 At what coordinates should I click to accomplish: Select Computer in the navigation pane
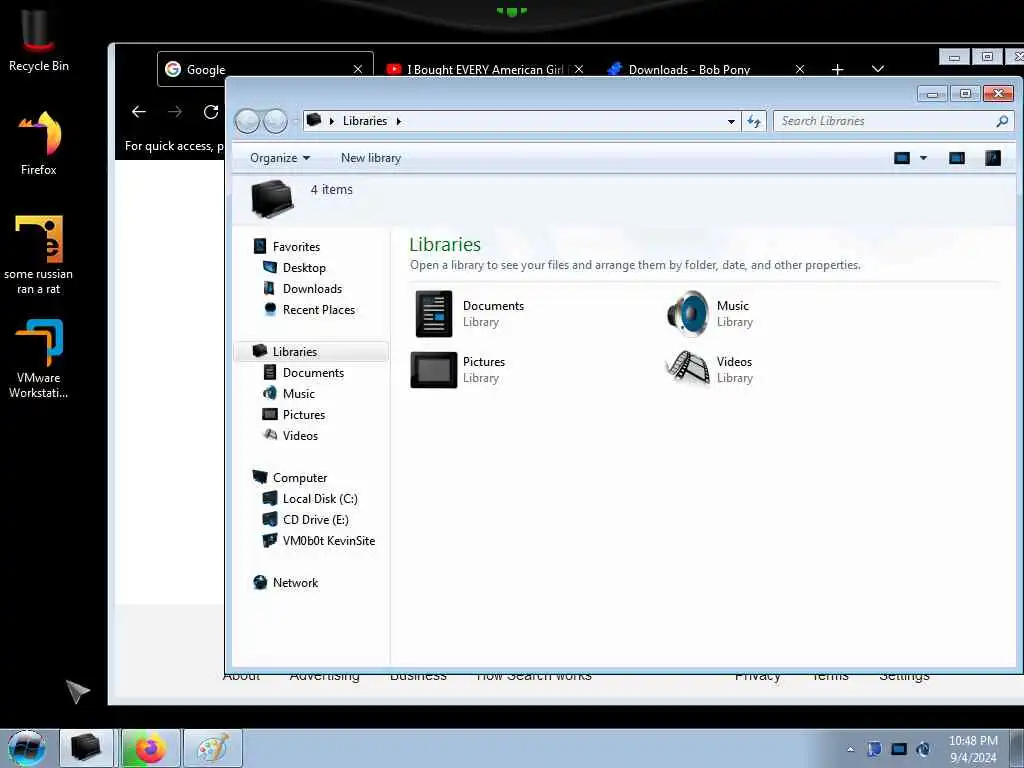click(300, 477)
